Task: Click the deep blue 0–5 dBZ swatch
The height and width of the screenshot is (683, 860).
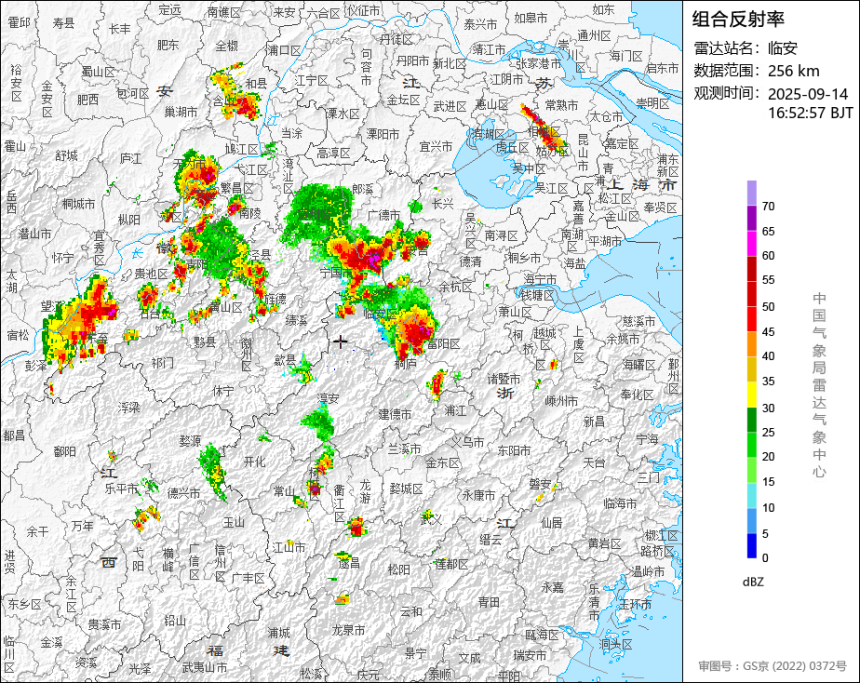Action: pyautogui.click(x=752, y=546)
